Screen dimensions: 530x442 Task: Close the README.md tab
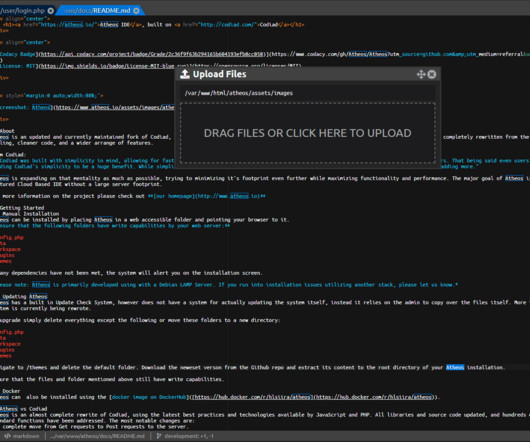click(136, 11)
